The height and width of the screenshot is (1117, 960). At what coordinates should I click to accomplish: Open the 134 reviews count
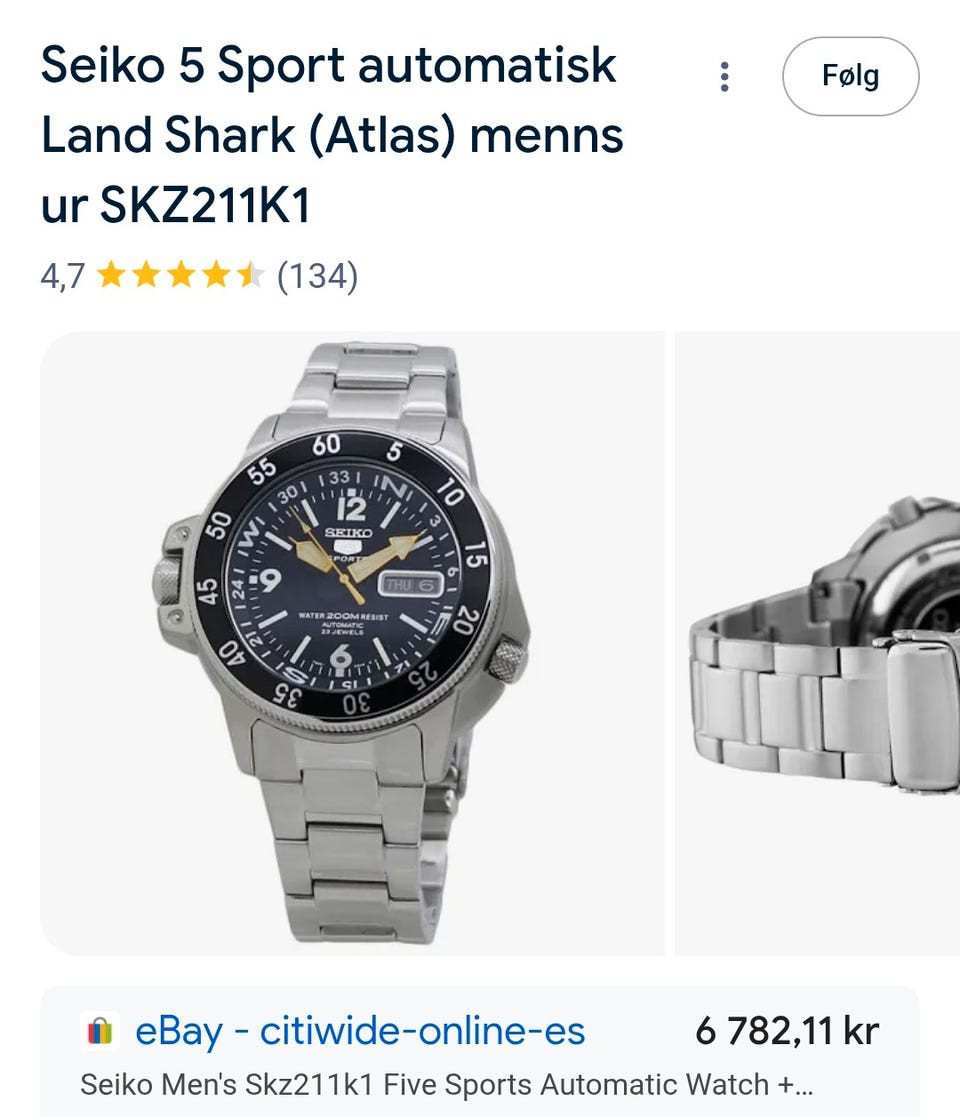pos(317,275)
